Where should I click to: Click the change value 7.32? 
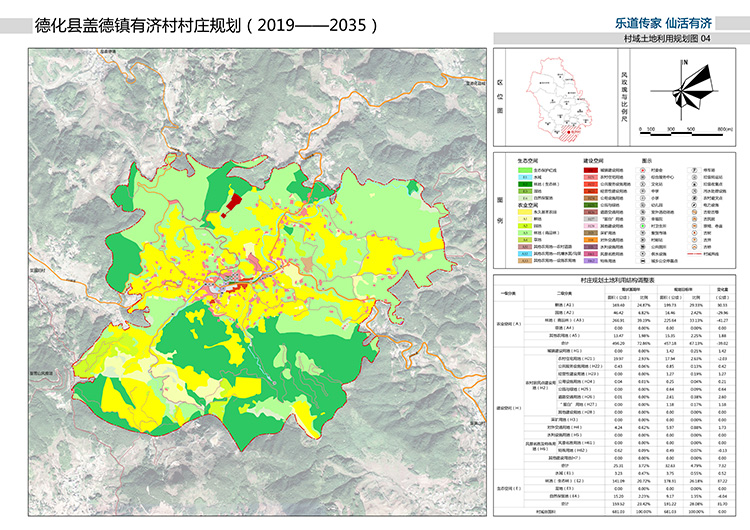tap(723, 466)
